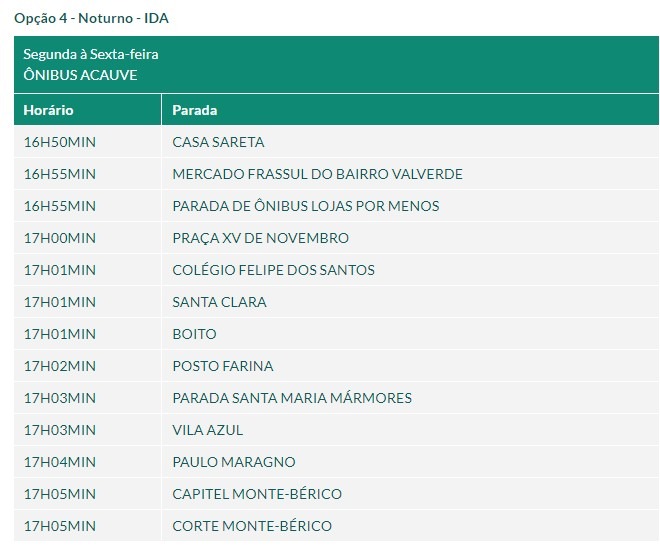
Task: Click the 'Horário' column header
Action: pos(49,110)
